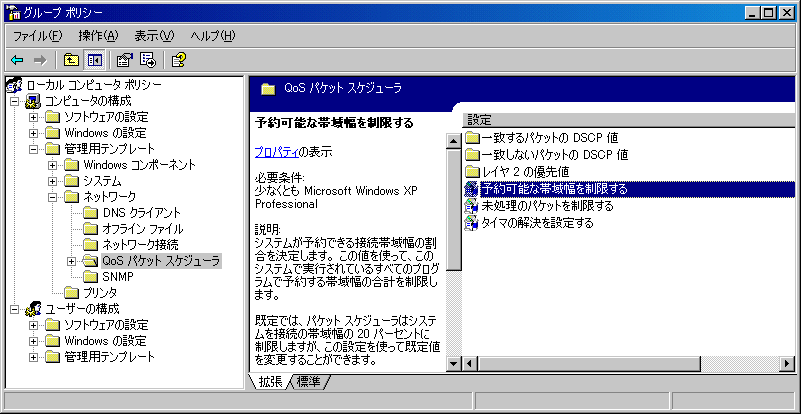Maximize the グループ ポリシー window
The height and width of the screenshot is (414, 801).
pos(768,13)
